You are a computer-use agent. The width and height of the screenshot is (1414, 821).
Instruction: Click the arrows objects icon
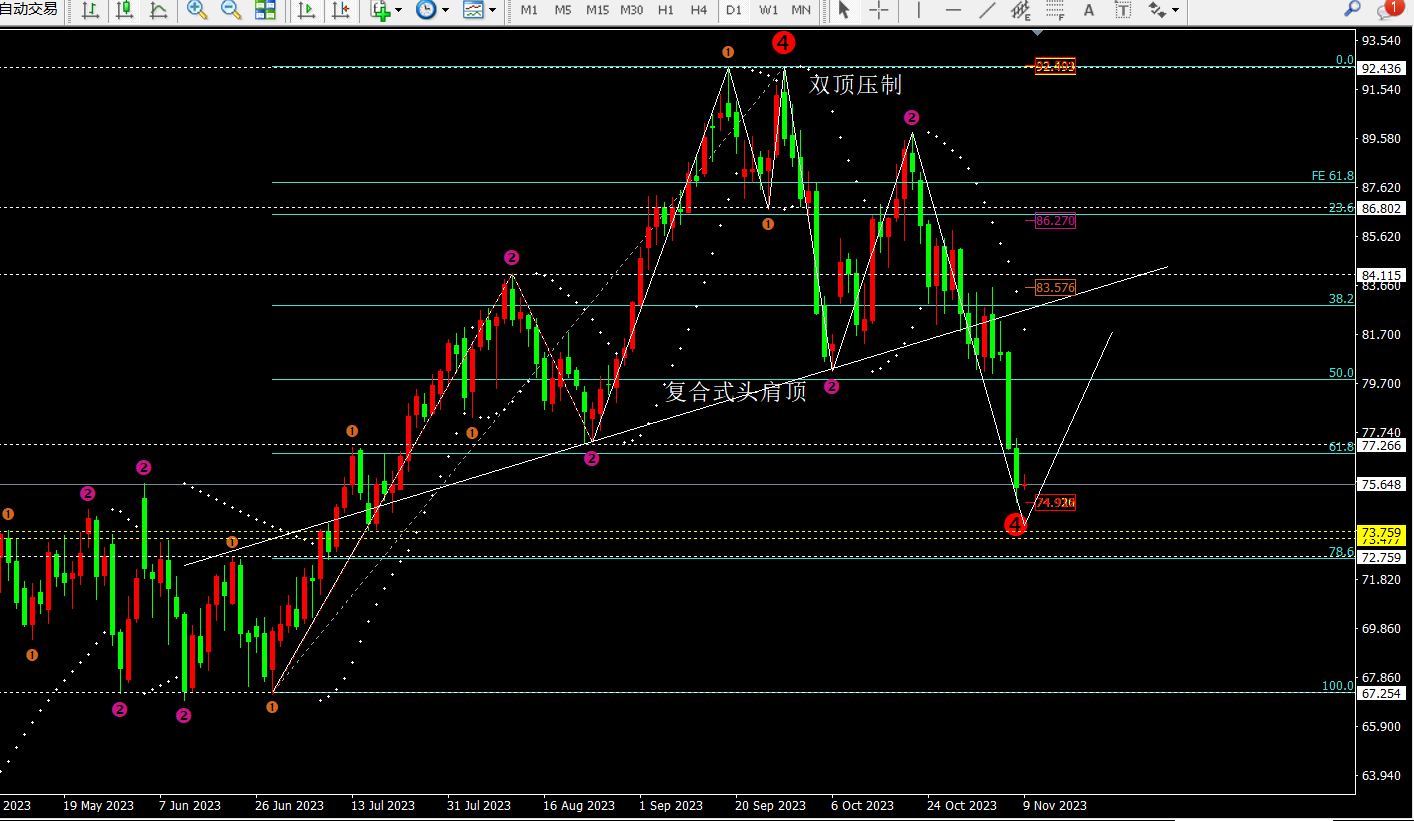[x=1157, y=10]
